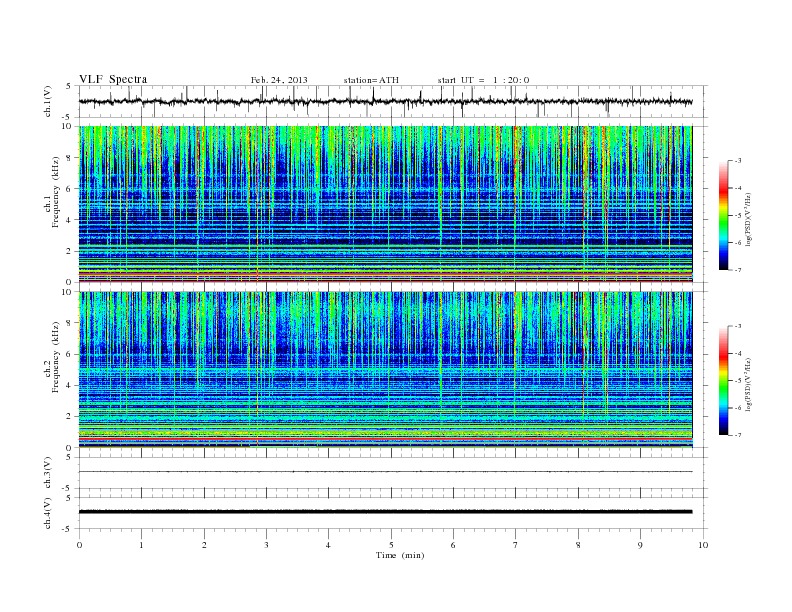This screenshot has width=792, height=612.
Task: Click the time axis tick label '10'
Action: pos(703,545)
